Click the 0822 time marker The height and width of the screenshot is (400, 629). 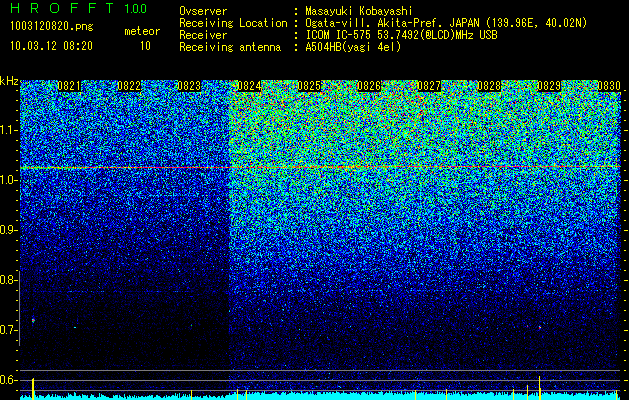click(129, 86)
